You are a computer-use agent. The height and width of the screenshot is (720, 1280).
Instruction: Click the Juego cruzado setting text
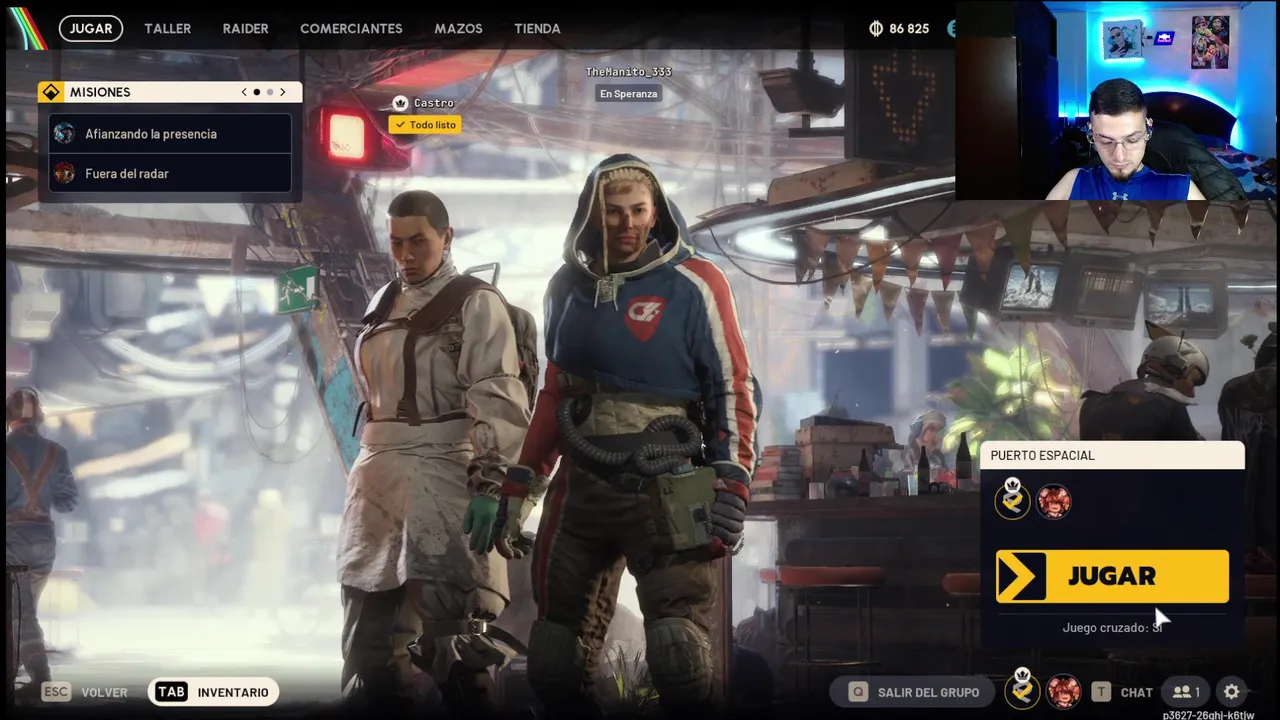(1112, 628)
